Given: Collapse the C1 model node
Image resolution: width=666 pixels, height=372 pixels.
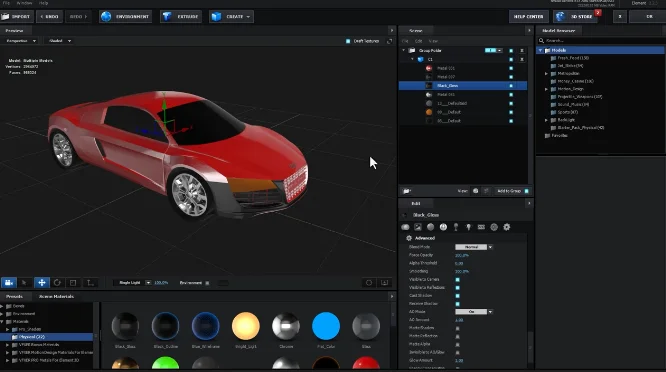Looking at the screenshot, I should point(412,59).
